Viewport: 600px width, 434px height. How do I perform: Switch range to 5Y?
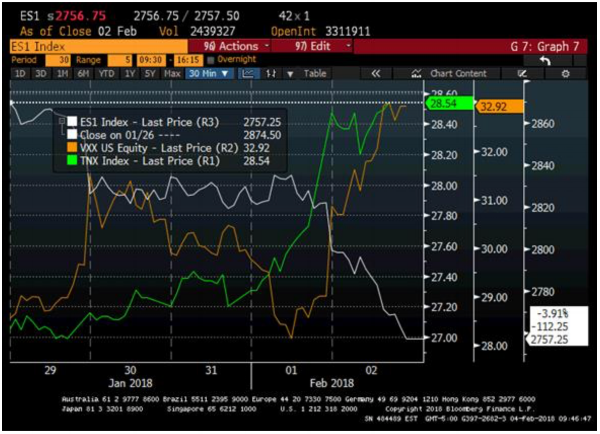click(150, 73)
